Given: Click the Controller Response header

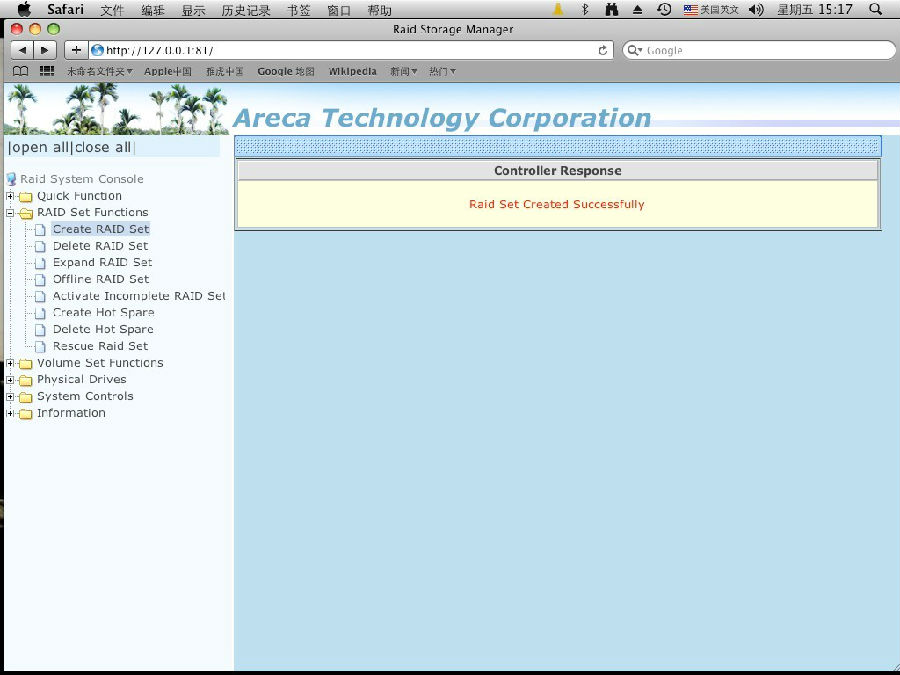Looking at the screenshot, I should tap(557, 170).
